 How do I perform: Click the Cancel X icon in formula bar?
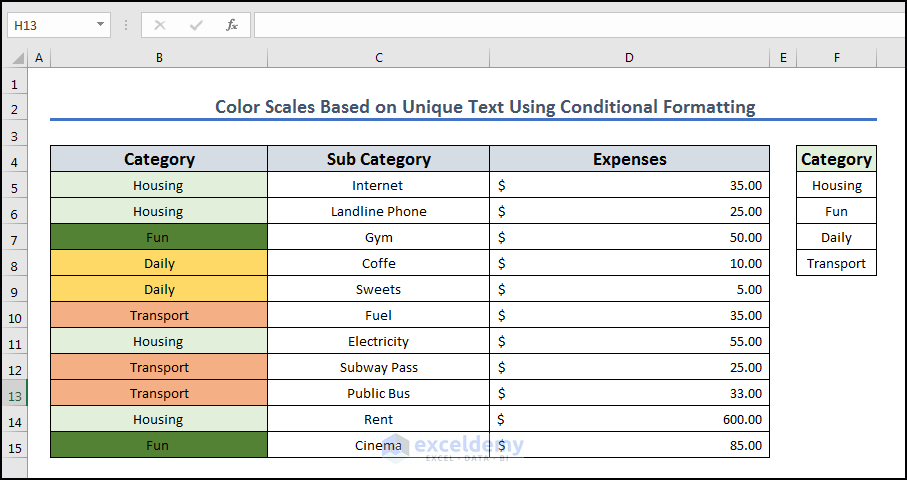click(160, 25)
